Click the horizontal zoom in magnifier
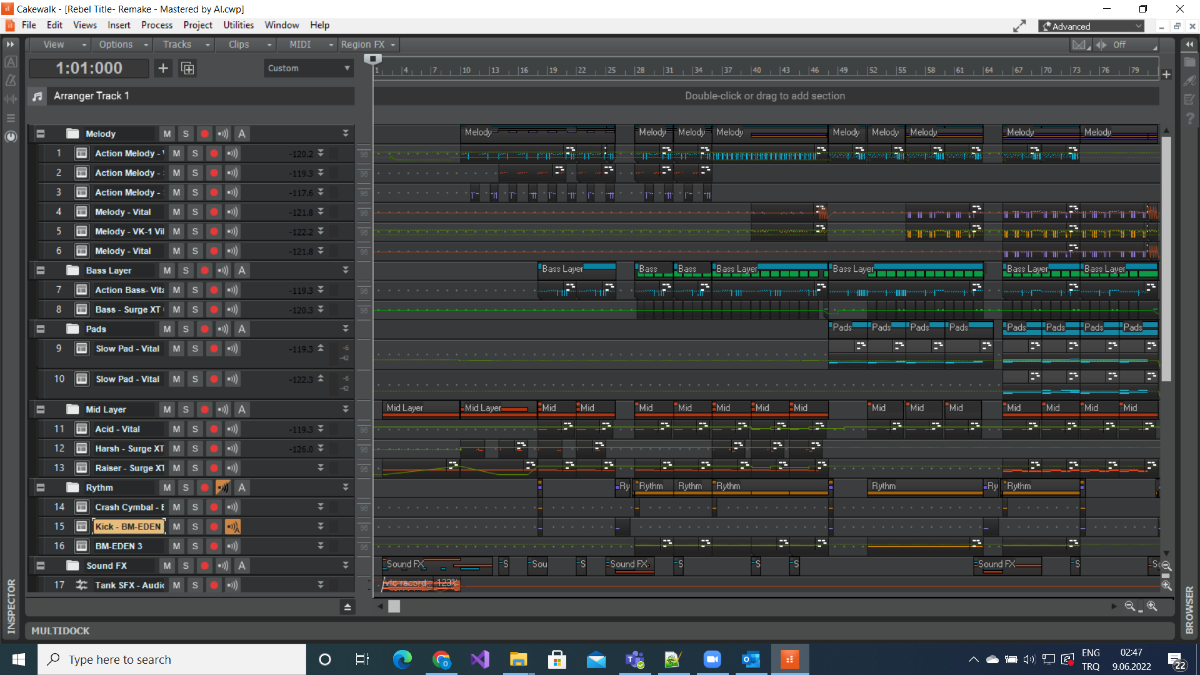This screenshot has height=675, width=1200. click(x=1152, y=606)
